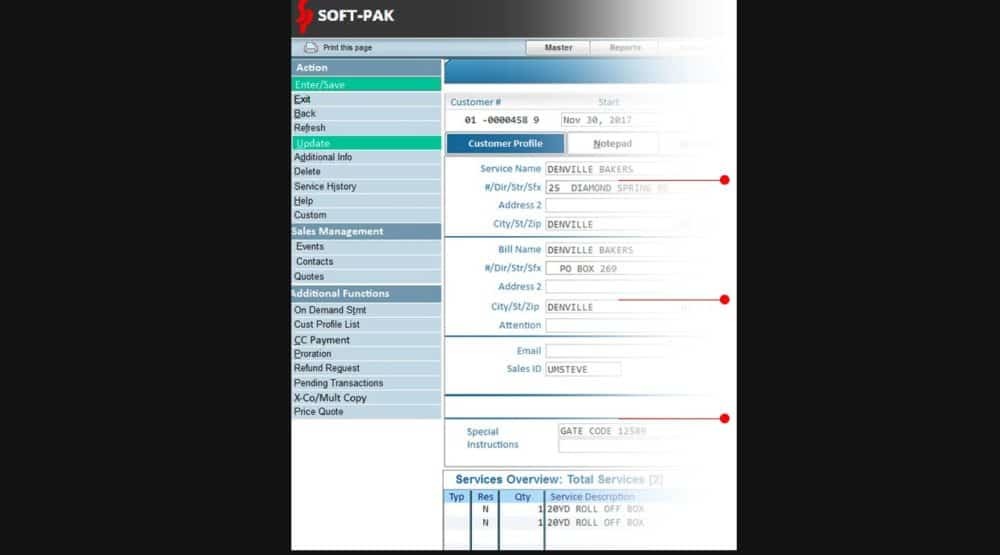
Task: Choose Update from the Action list
Action: pyautogui.click(x=313, y=143)
